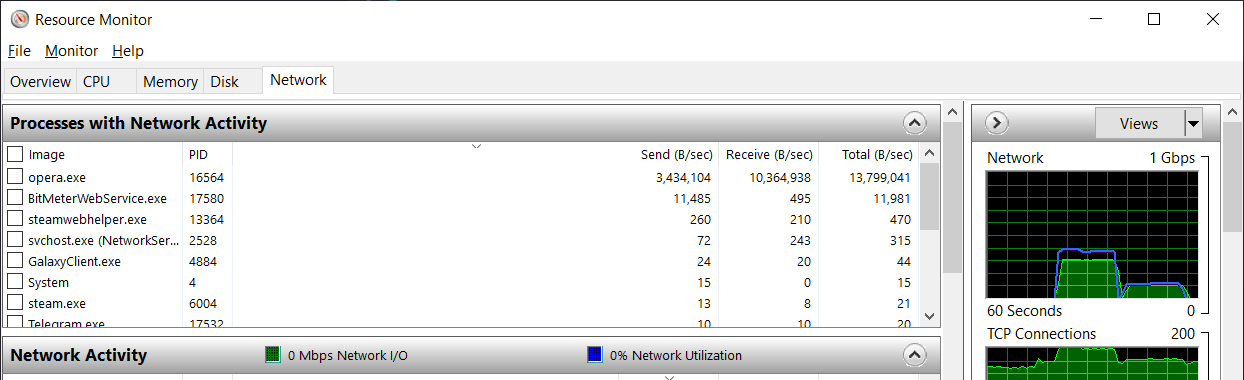Check the opera.exe process checkbox
Viewport: 1244px width, 380px height.
15,176
